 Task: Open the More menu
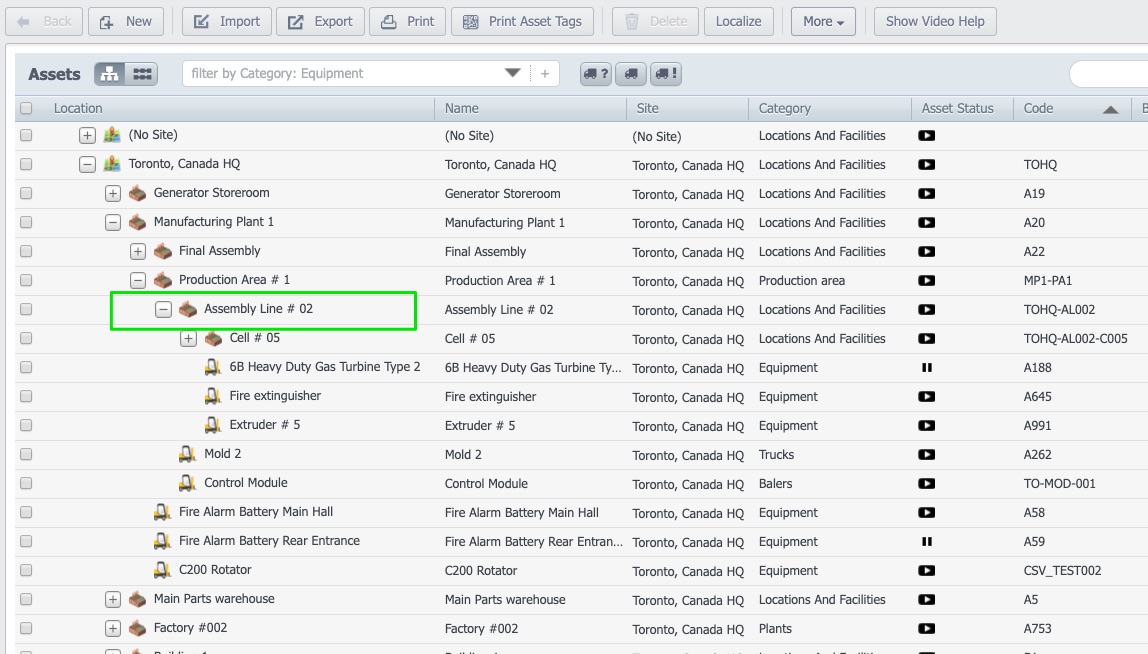[823, 21]
